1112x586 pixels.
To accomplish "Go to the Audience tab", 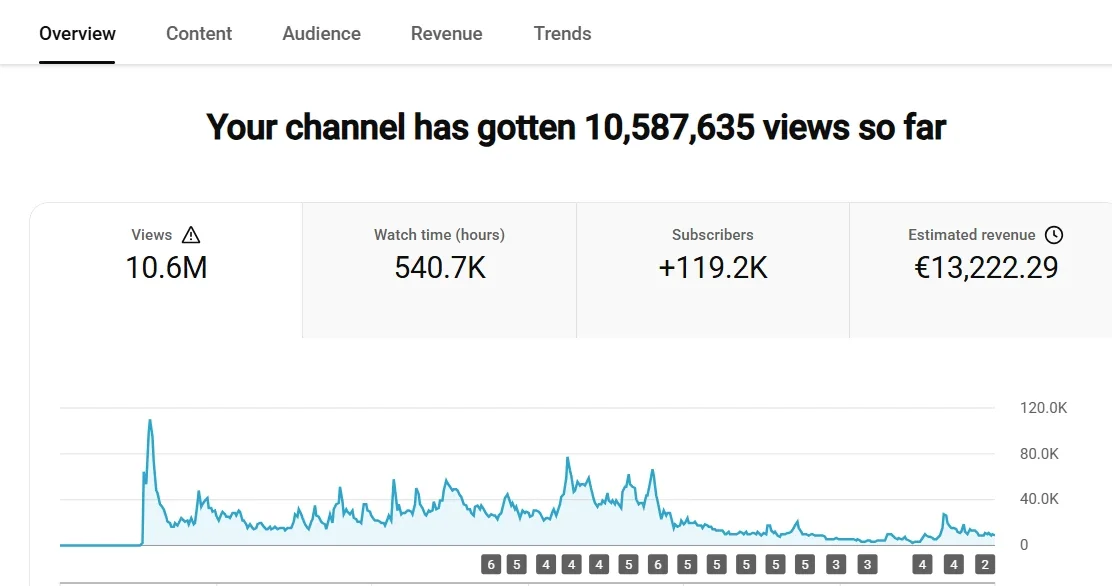I will point(321,33).
